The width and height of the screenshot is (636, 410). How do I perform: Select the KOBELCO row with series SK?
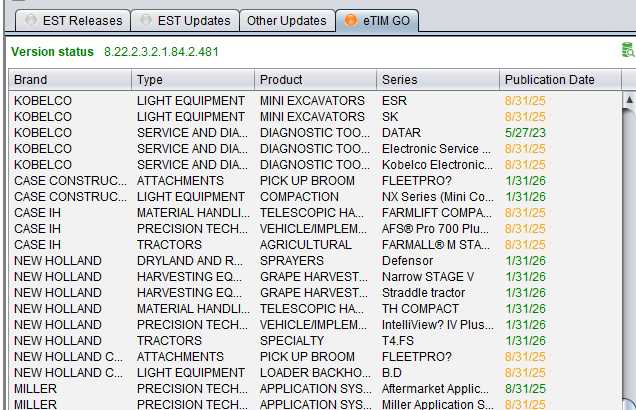[x=315, y=117]
